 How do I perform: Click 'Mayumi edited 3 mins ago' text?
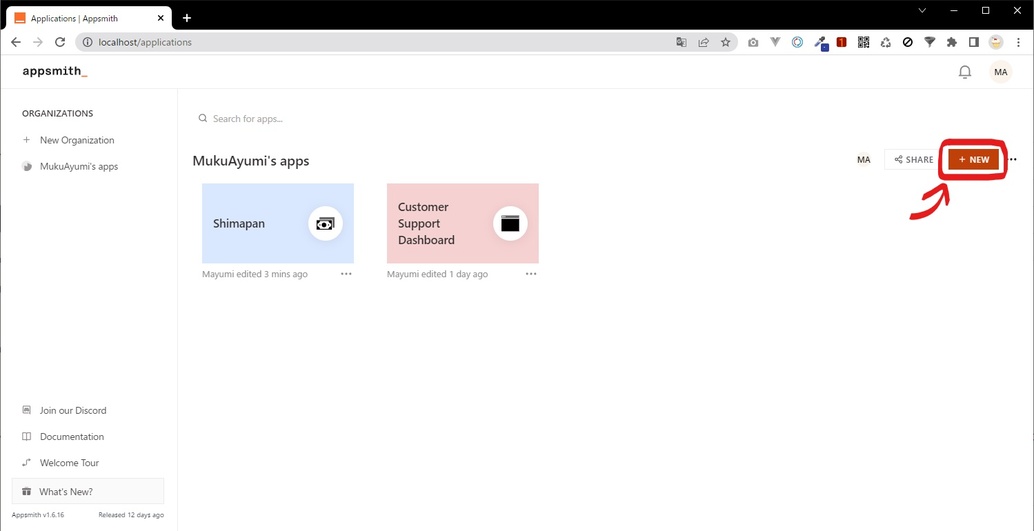(255, 274)
